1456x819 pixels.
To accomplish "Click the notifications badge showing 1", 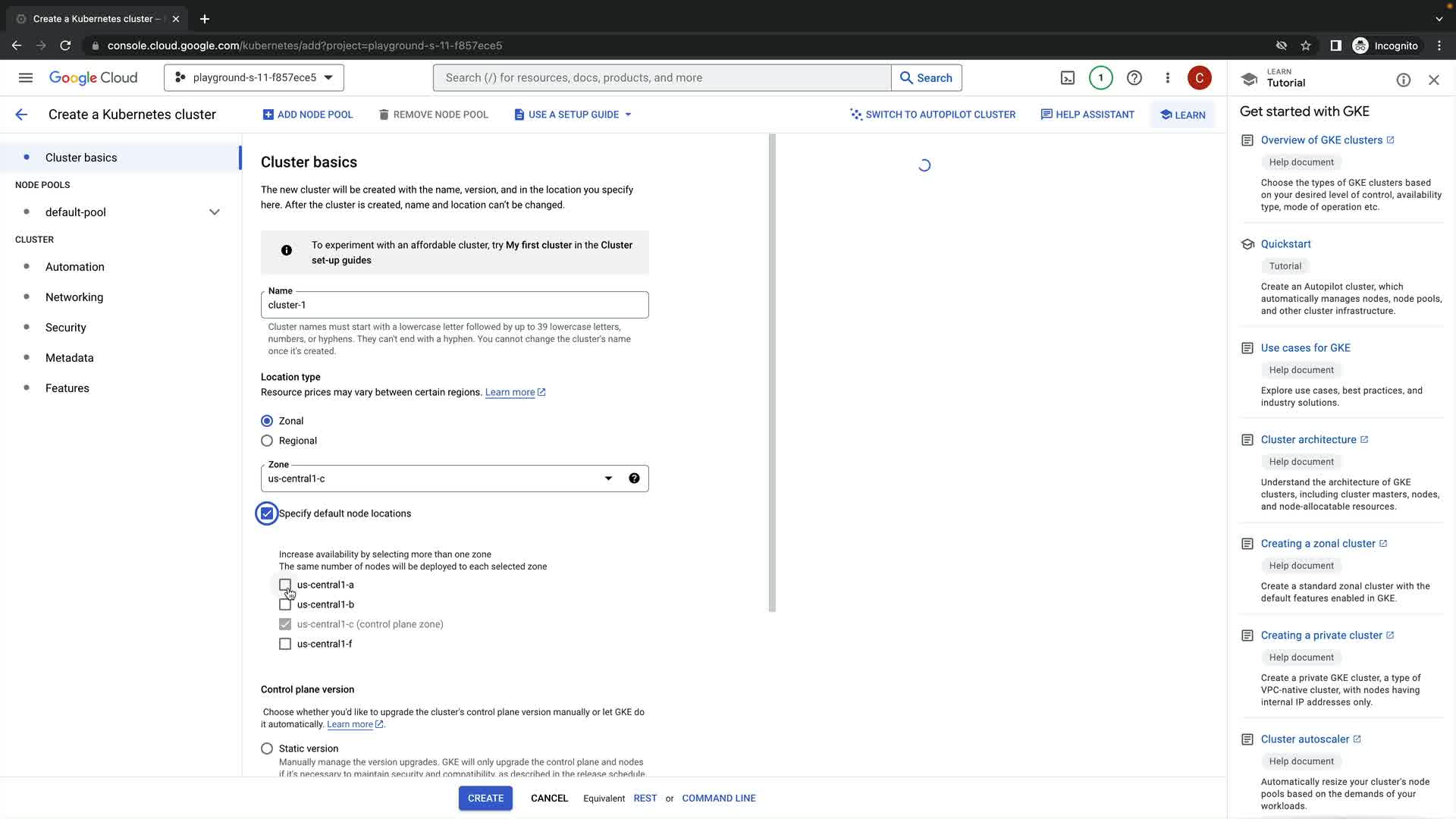I will click(x=1100, y=78).
